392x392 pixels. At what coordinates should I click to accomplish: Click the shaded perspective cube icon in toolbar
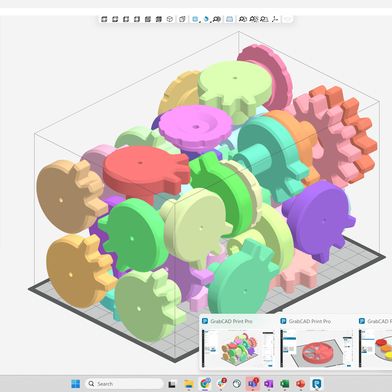click(x=182, y=19)
